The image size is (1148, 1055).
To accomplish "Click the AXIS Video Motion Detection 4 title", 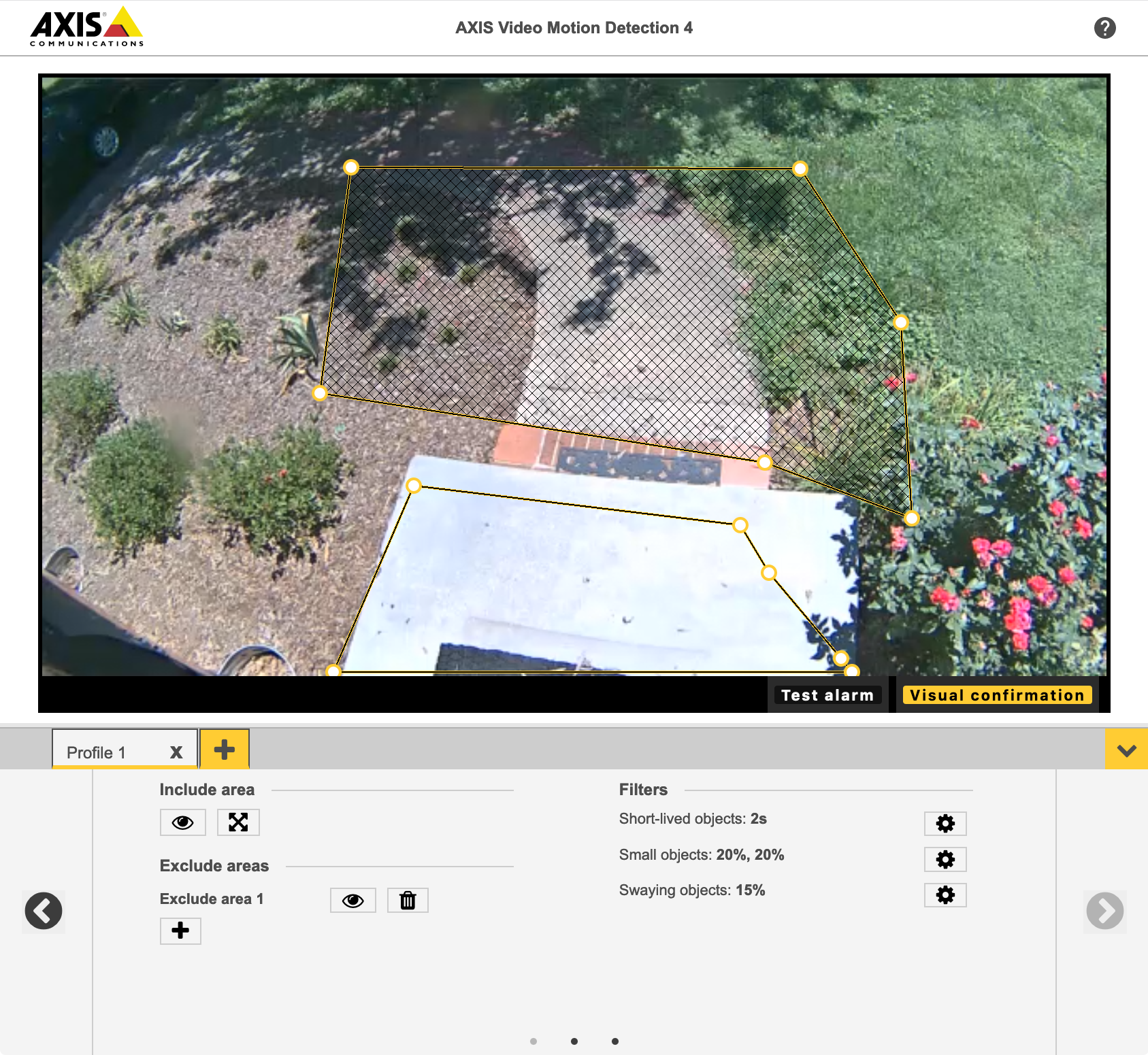I will coord(574,28).
